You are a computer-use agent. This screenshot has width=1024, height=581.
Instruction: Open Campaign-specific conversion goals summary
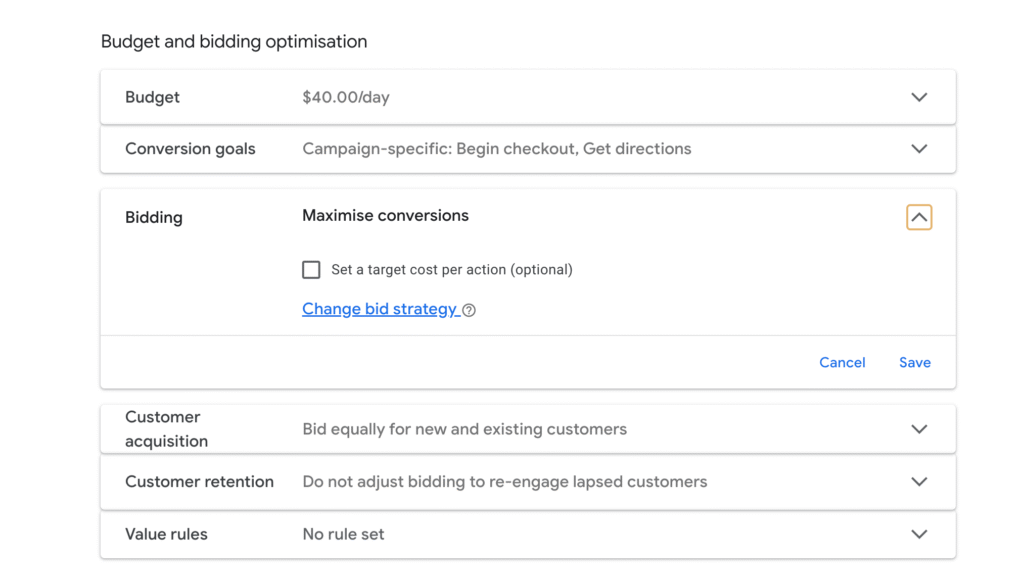496,149
